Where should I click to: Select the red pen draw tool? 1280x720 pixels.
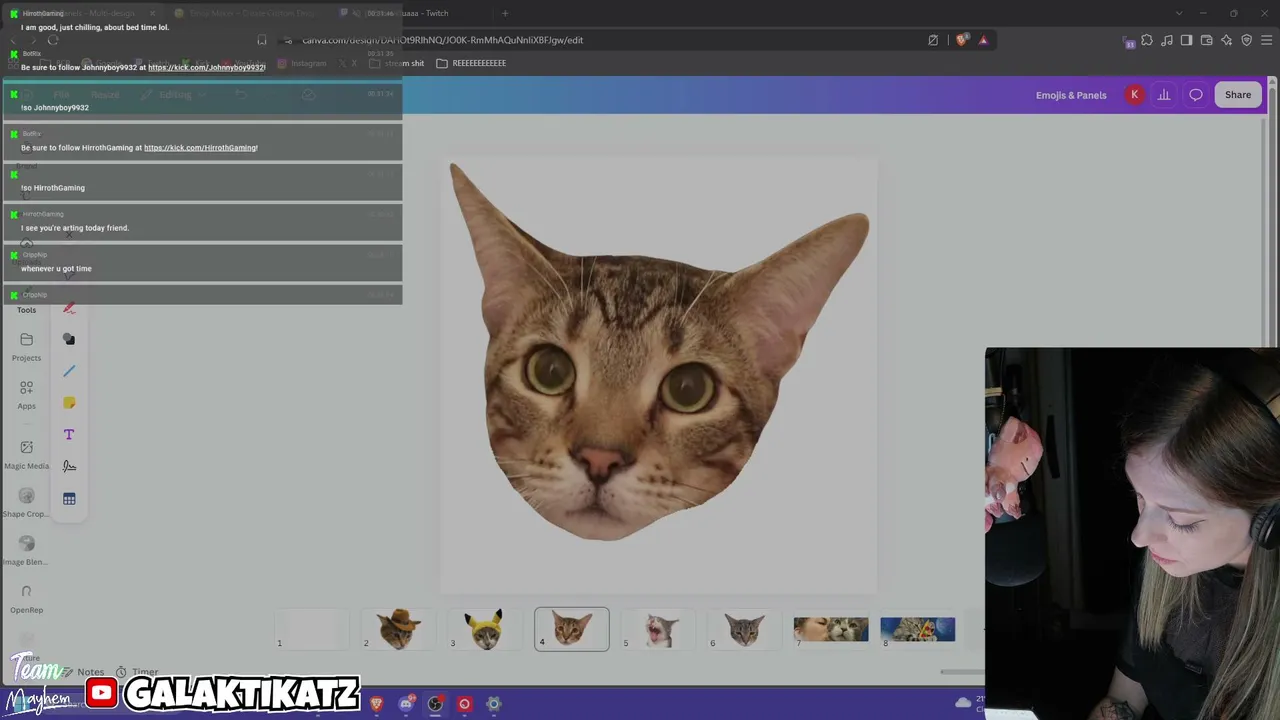click(x=69, y=308)
